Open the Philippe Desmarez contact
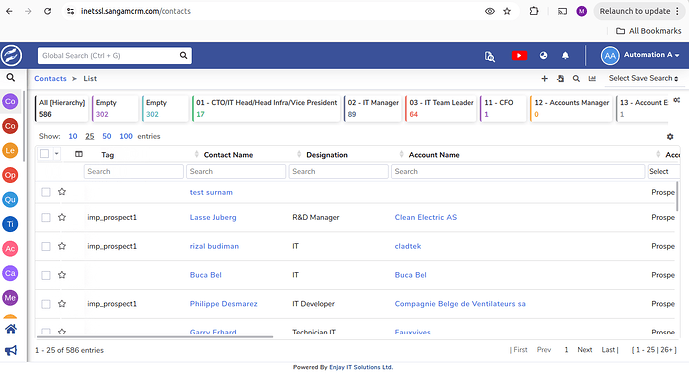Screen dimensions: 689x373 pos(223,304)
